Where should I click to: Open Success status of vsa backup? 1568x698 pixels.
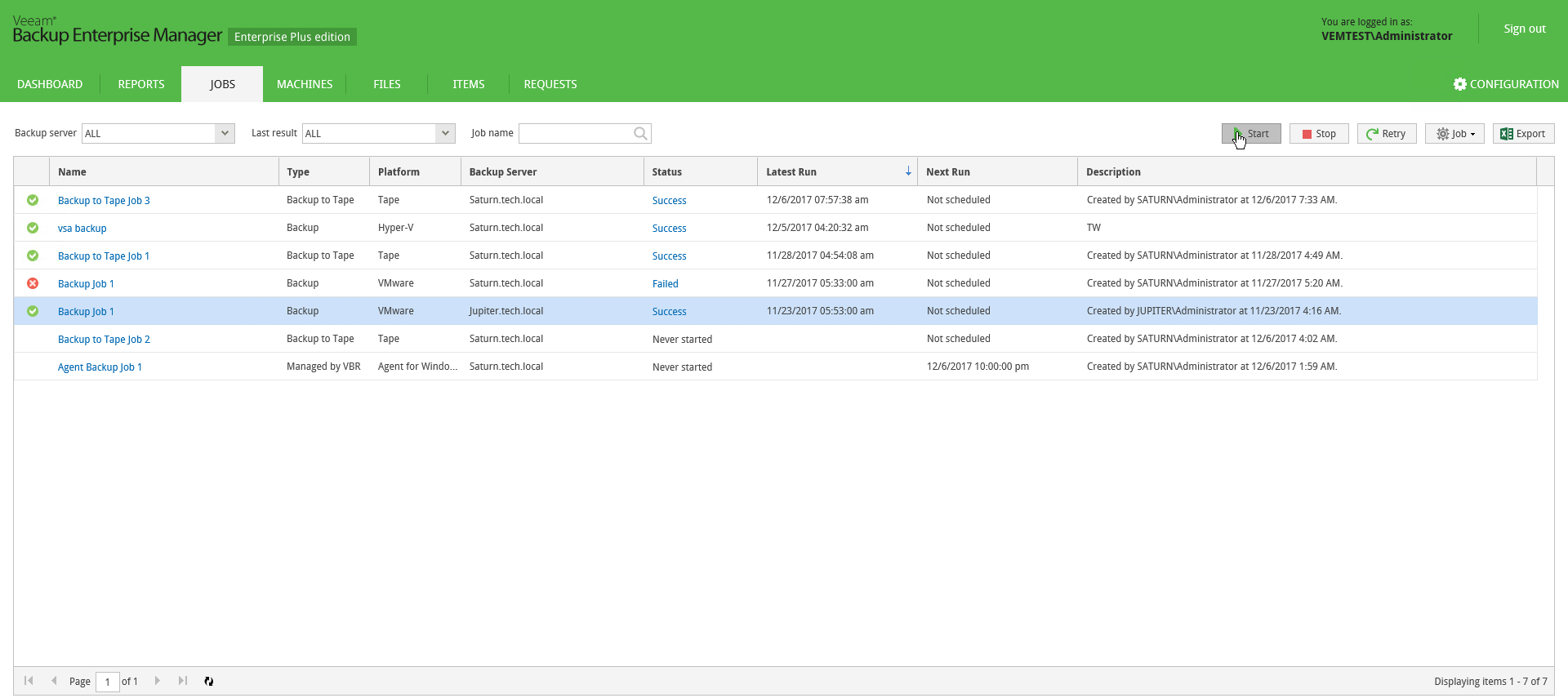click(x=669, y=229)
